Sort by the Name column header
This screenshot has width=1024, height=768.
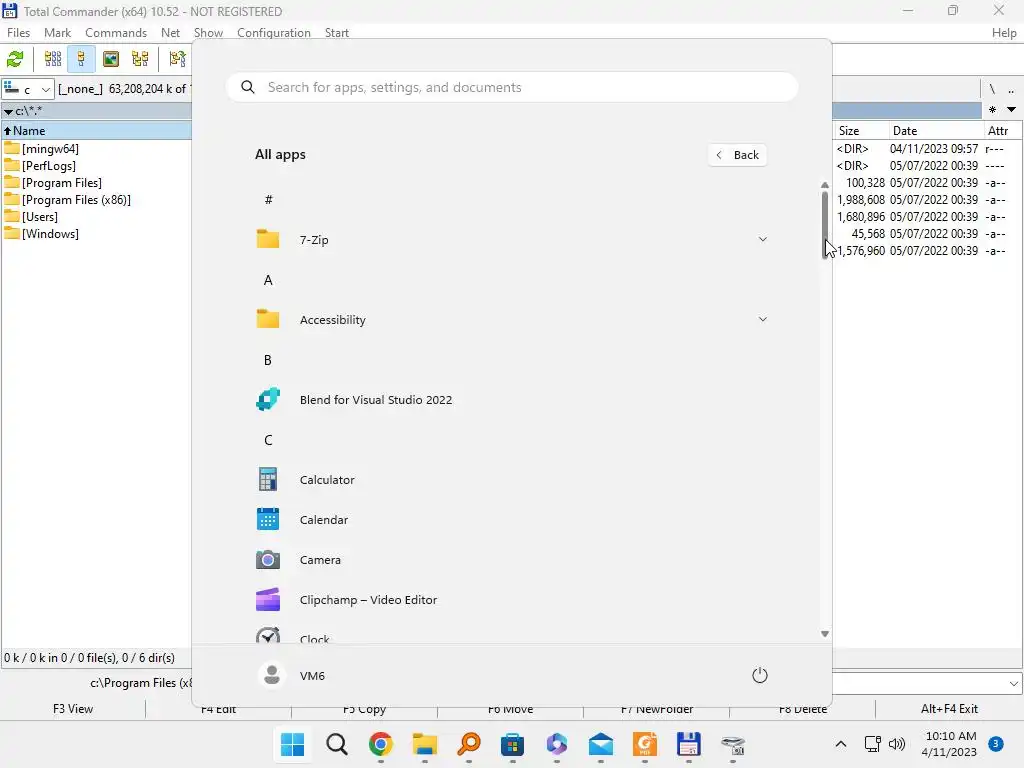[x=97, y=131]
